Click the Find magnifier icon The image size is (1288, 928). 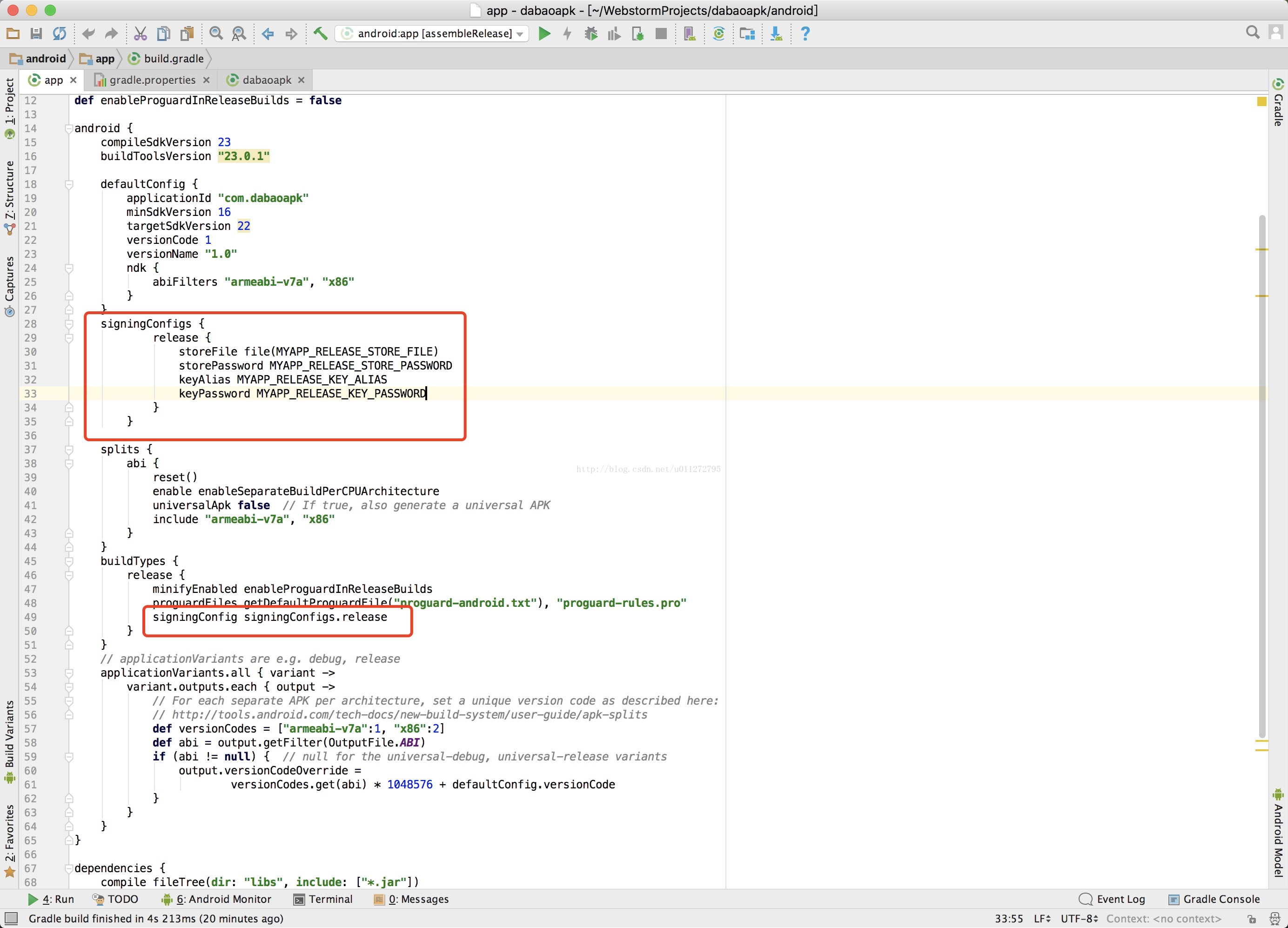coord(216,34)
